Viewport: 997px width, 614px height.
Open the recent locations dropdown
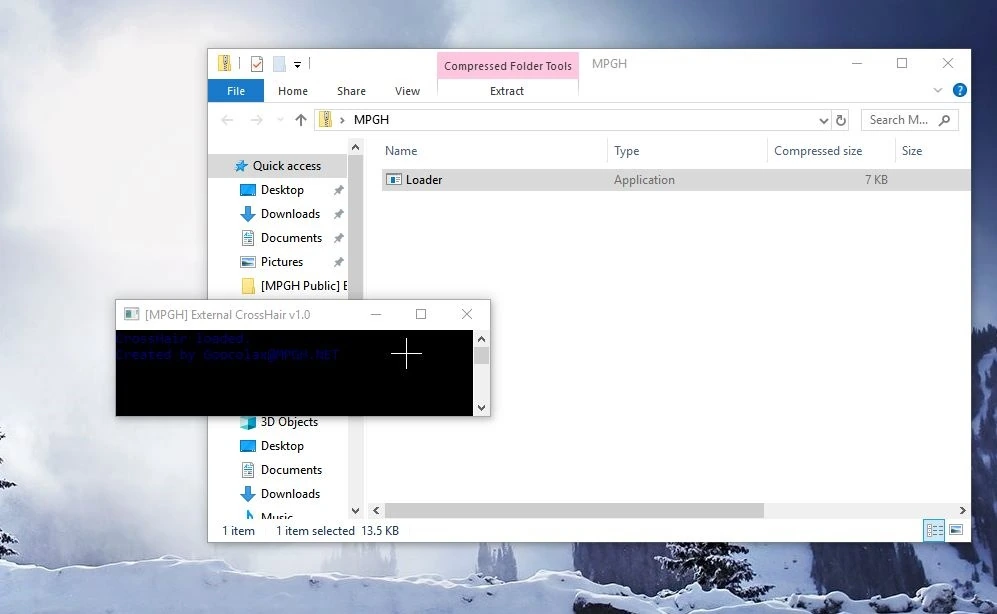[280, 119]
